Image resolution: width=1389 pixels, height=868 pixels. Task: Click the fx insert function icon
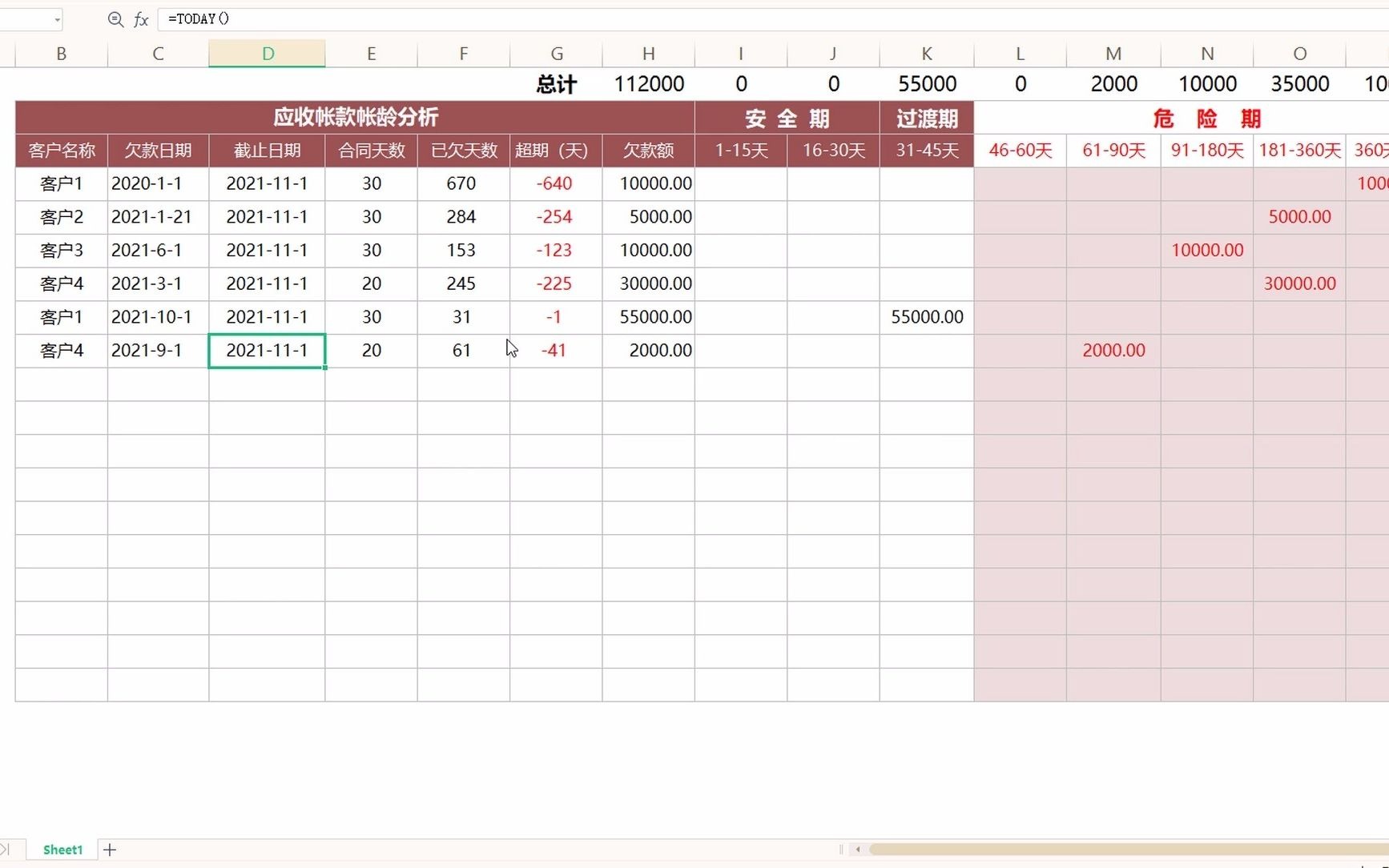tap(141, 19)
